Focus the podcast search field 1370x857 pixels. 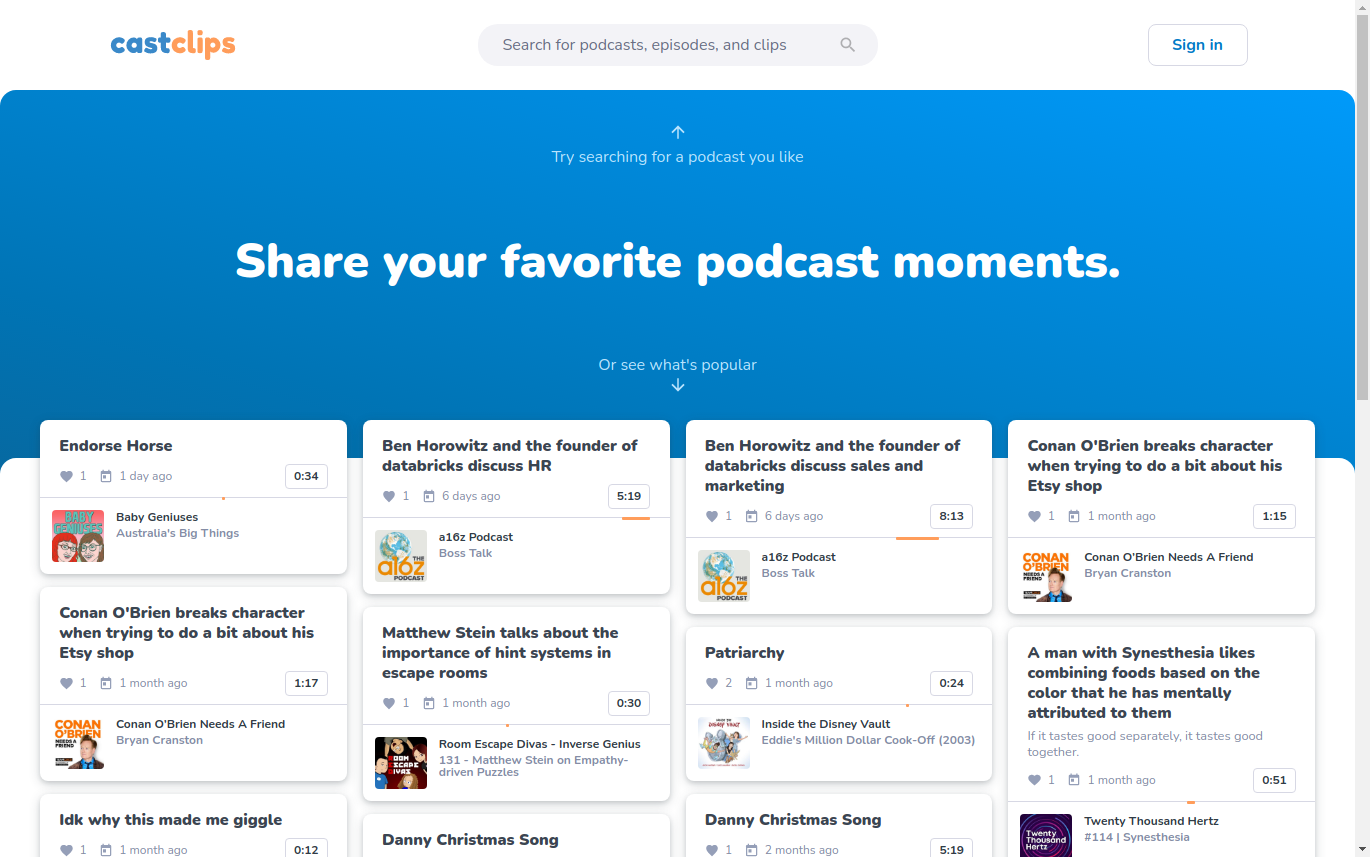click(x=677, y=45)
